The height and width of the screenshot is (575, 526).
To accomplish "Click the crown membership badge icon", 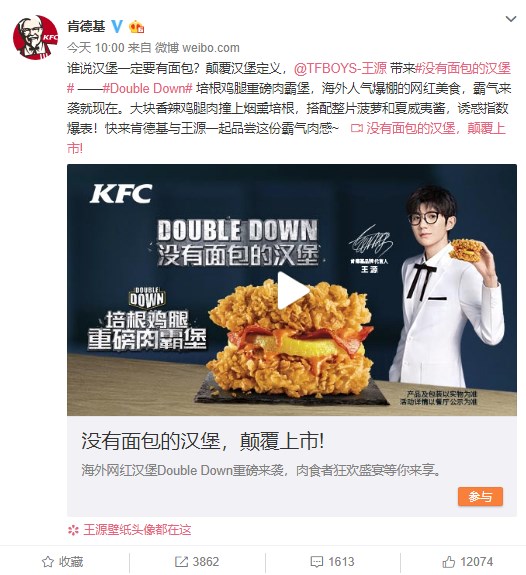I will [136, 27].
